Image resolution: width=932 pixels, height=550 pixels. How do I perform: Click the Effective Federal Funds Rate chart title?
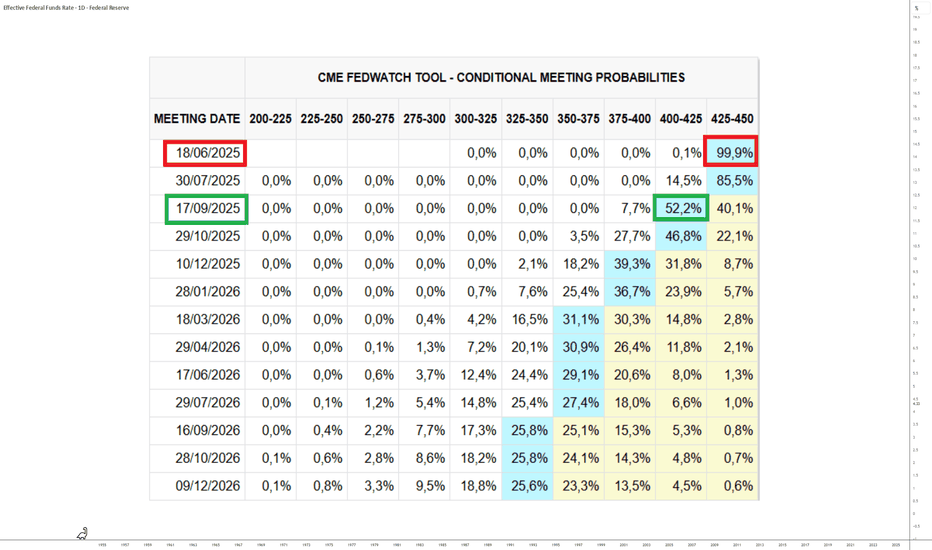pyautogui.click(x=66, y=8)
